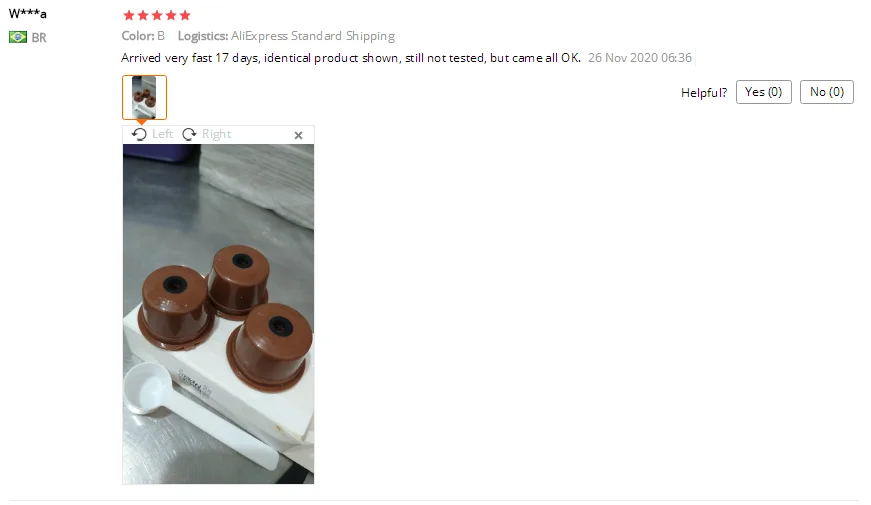Image resolution: width=871 pixels, height=505 pixels.
Task: Click the enlarged coffee capsule photo
Action: pyautogui.click(x=218, y=314)
